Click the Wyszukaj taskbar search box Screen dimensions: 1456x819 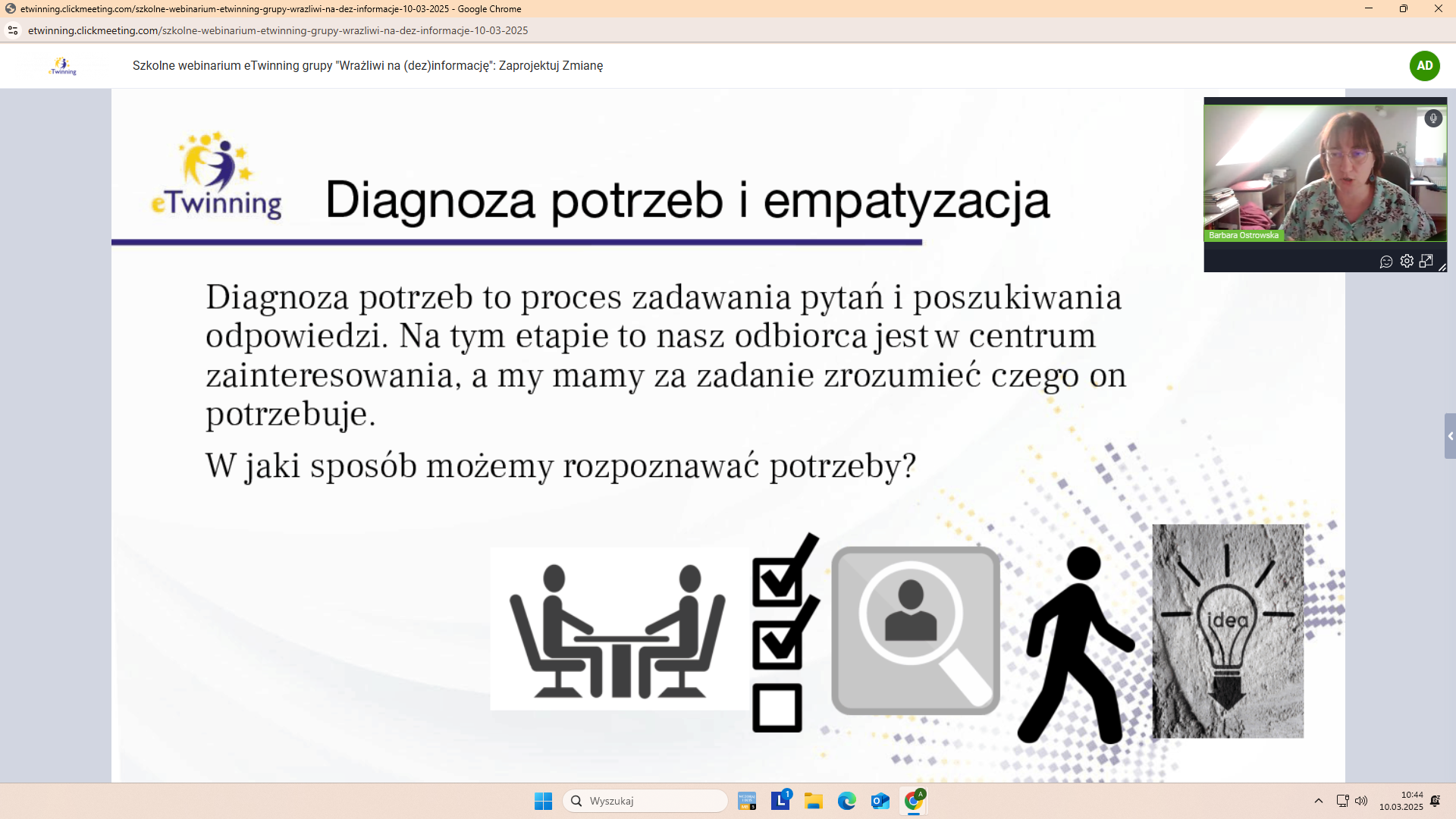click(x=645, y=801)
